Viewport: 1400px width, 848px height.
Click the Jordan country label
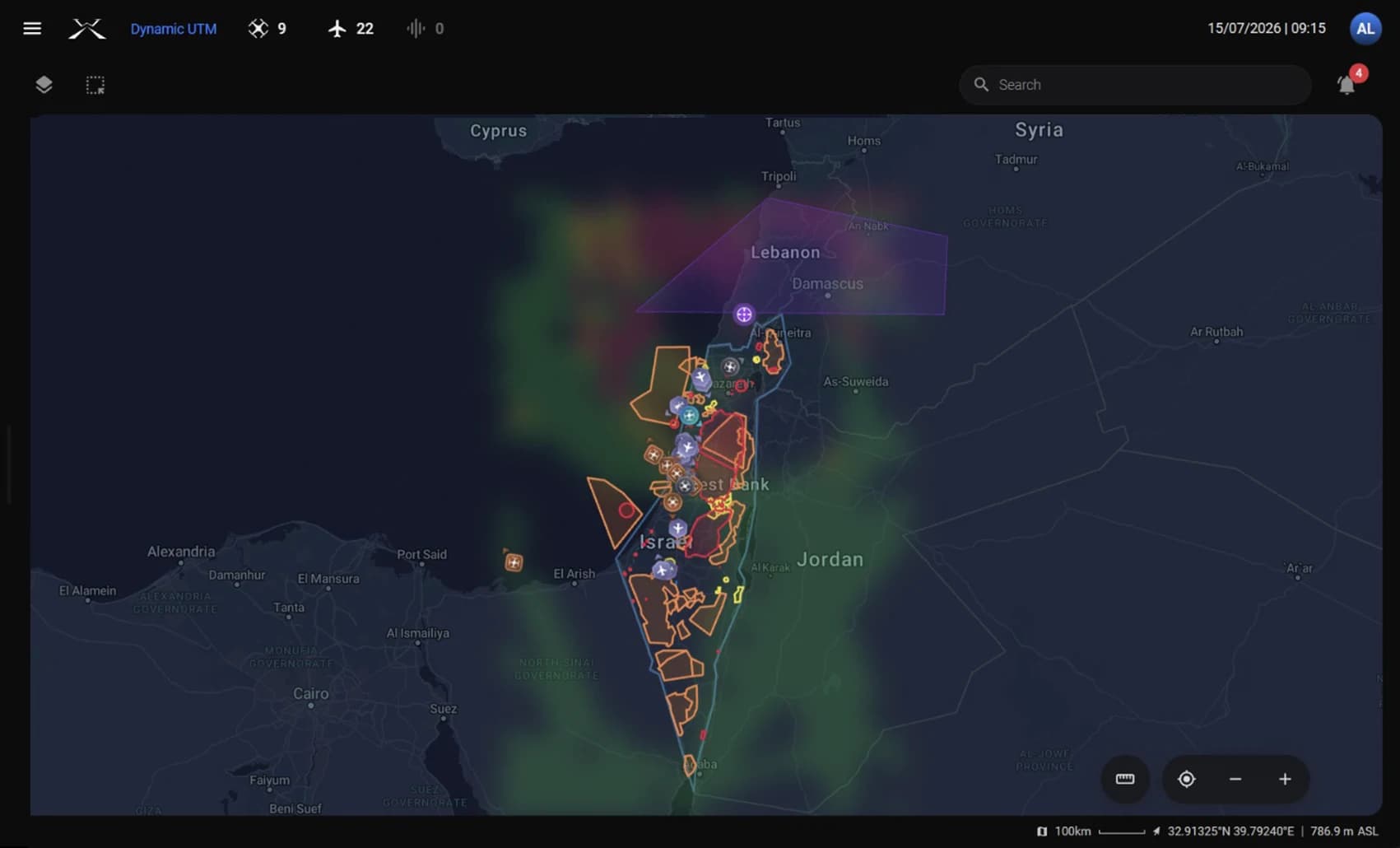tap(830, 560)
